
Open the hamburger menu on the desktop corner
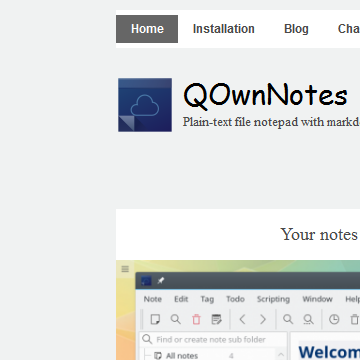(125, 269)
